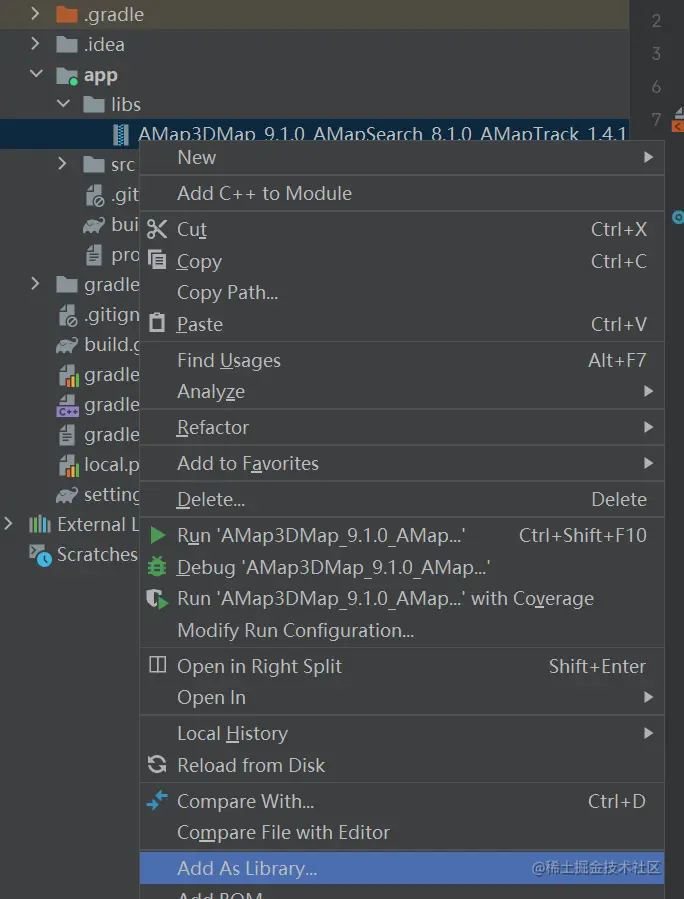684x899 pixels.
Task: Click the .git file icon under app
Action: click(94, 196)
